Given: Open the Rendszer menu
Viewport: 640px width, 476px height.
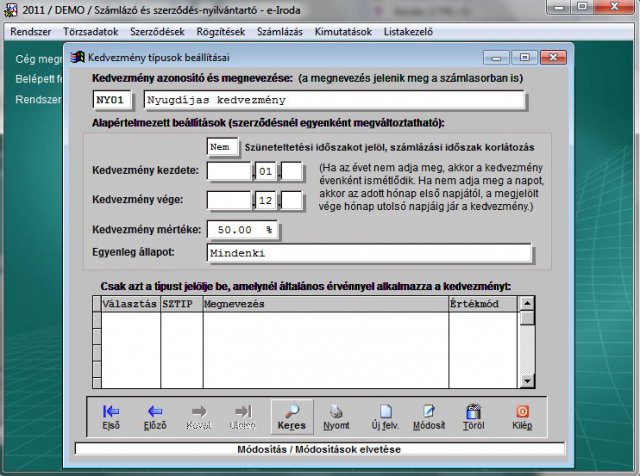Looking at the screenshot, I should (x=31, y=31).
